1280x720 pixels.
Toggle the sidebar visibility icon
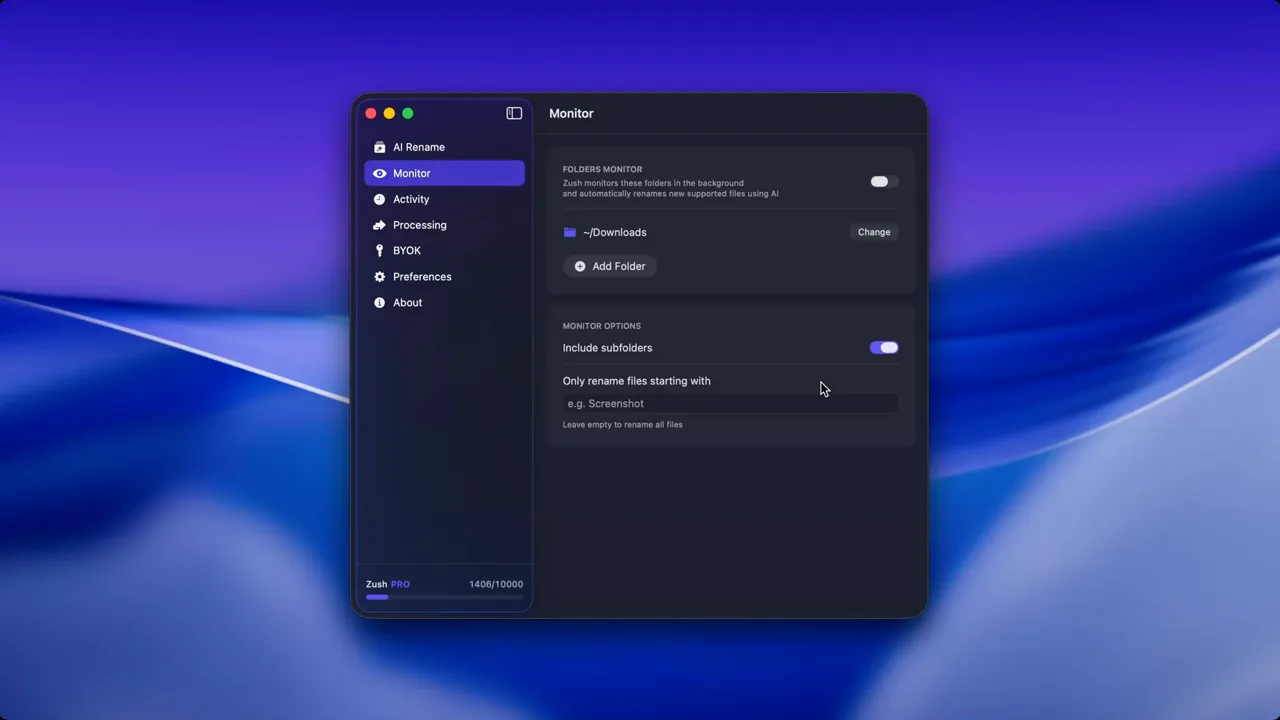[x=514, y=113]
